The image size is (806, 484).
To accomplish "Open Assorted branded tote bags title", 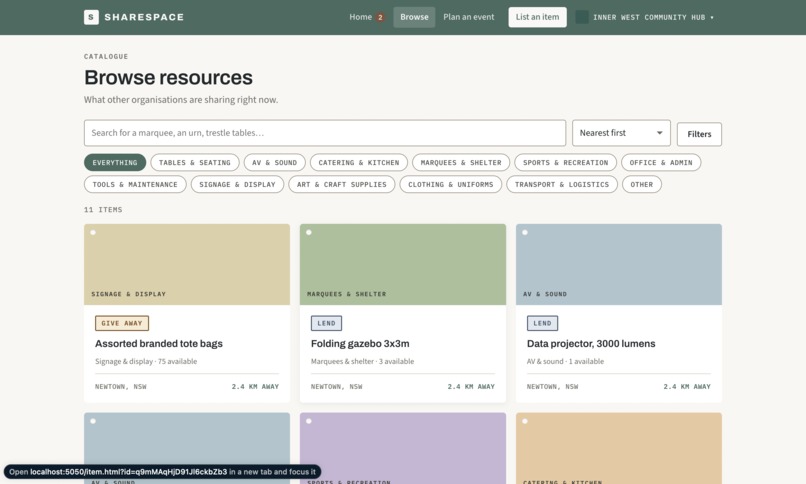I will click(x=159, y=344).
